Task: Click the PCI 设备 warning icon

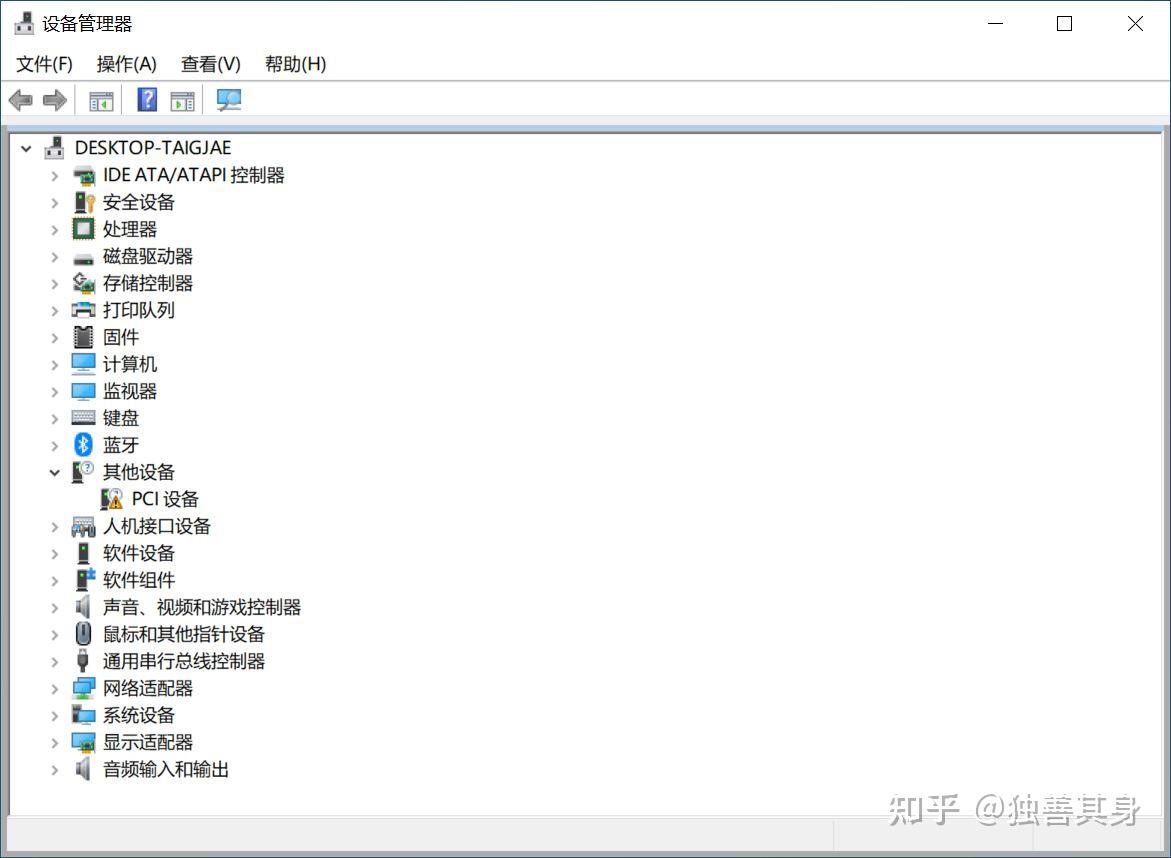Action: point(112,499)
